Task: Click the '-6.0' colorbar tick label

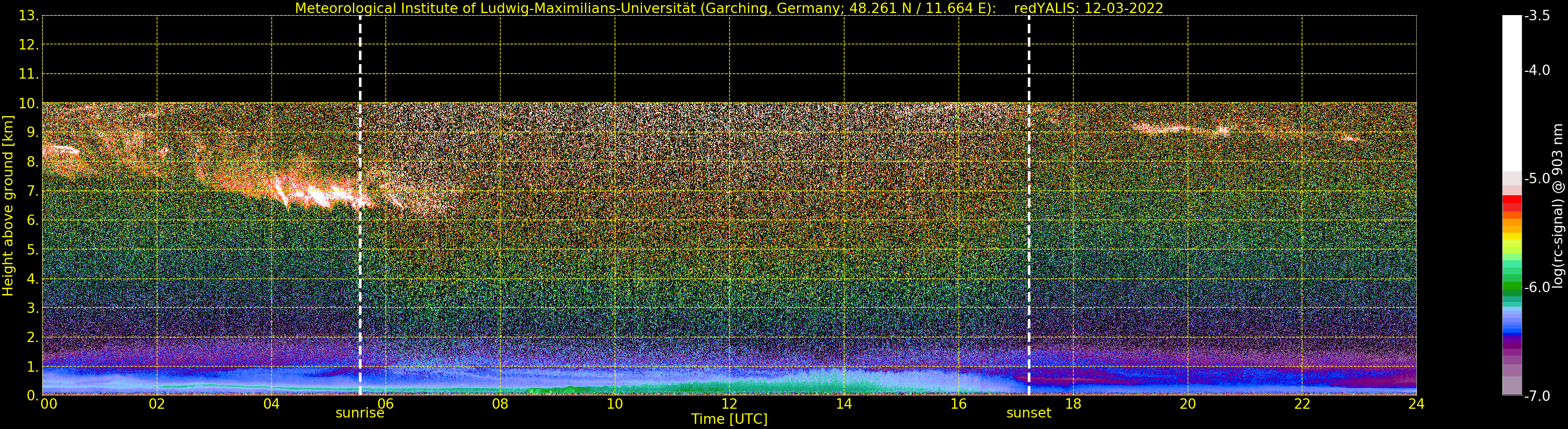Action: 1537,287
